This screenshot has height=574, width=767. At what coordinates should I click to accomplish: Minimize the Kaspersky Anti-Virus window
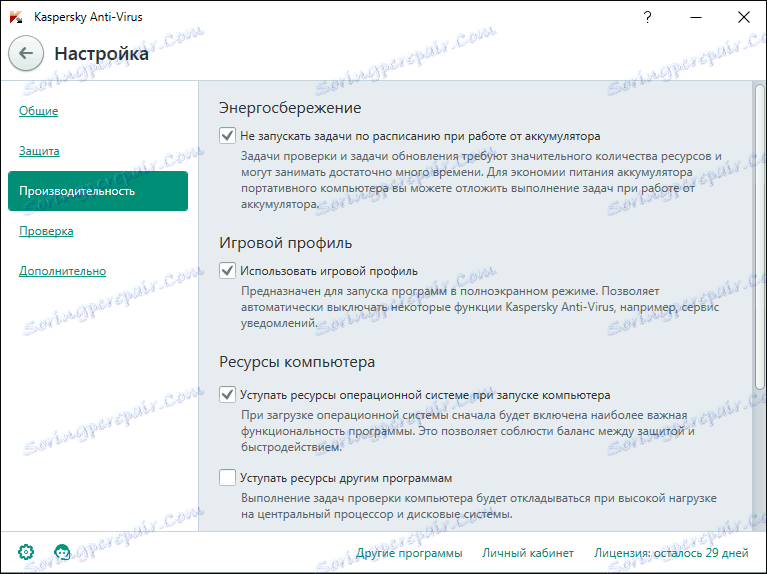pos(696,17)
